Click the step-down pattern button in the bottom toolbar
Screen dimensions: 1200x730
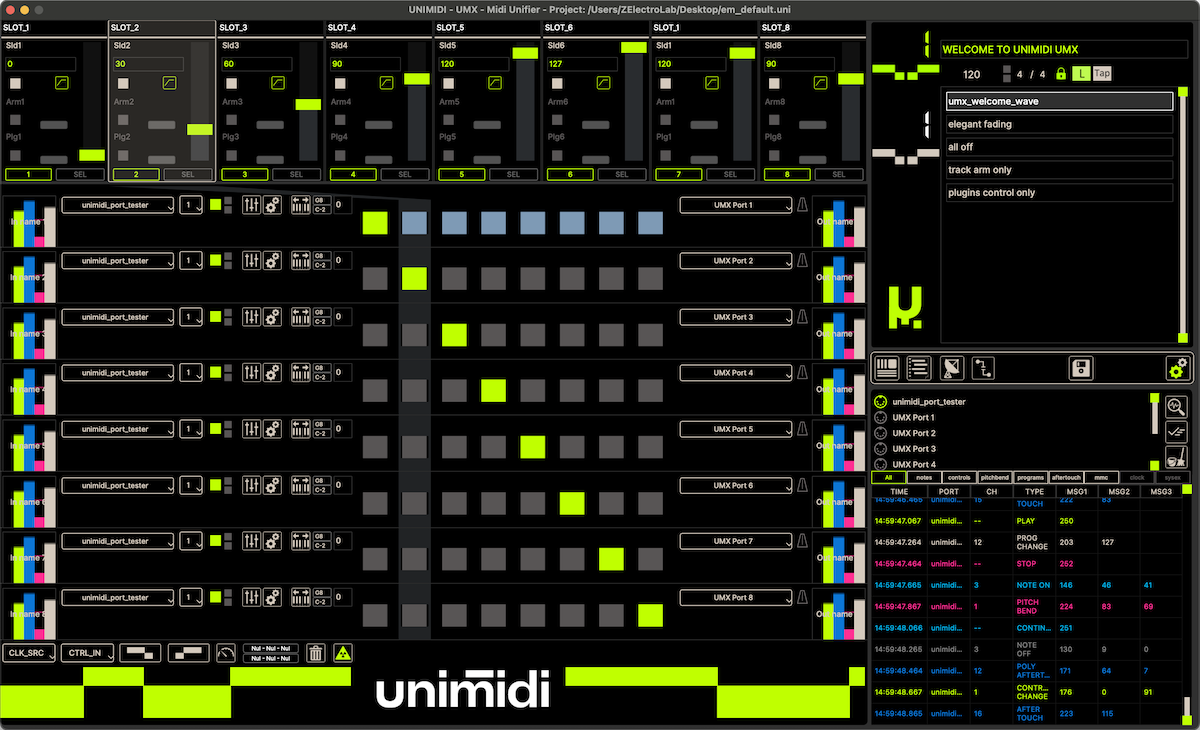click(140, 653)
